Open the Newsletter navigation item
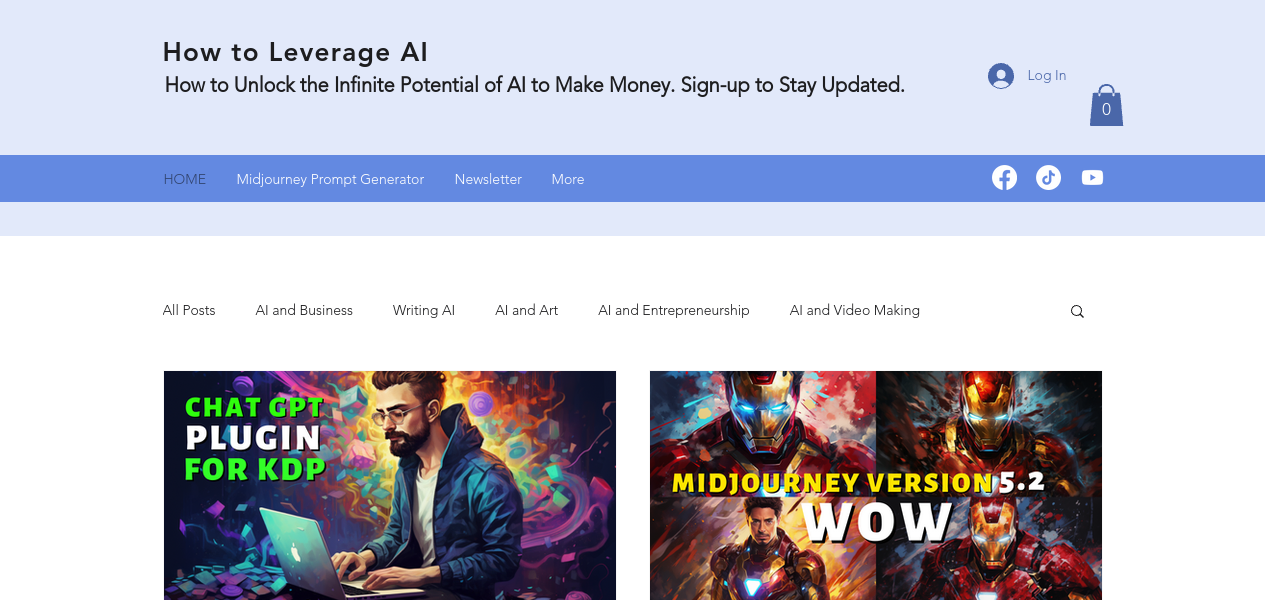Image resolution: width=1280 pixels, height=600 pixels. [x=488, y=179]
